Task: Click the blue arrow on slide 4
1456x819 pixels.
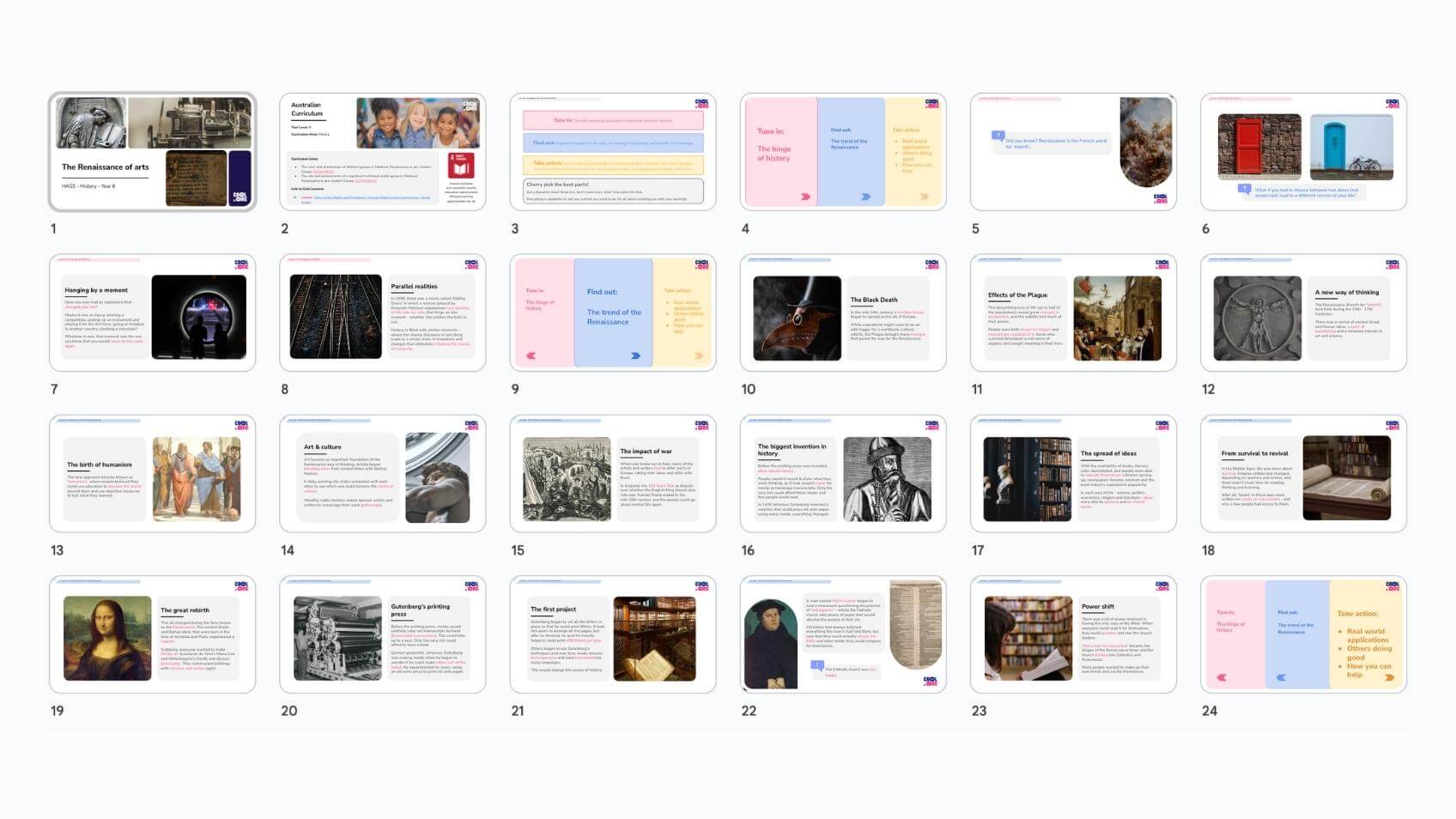Action: pos(865,197)
